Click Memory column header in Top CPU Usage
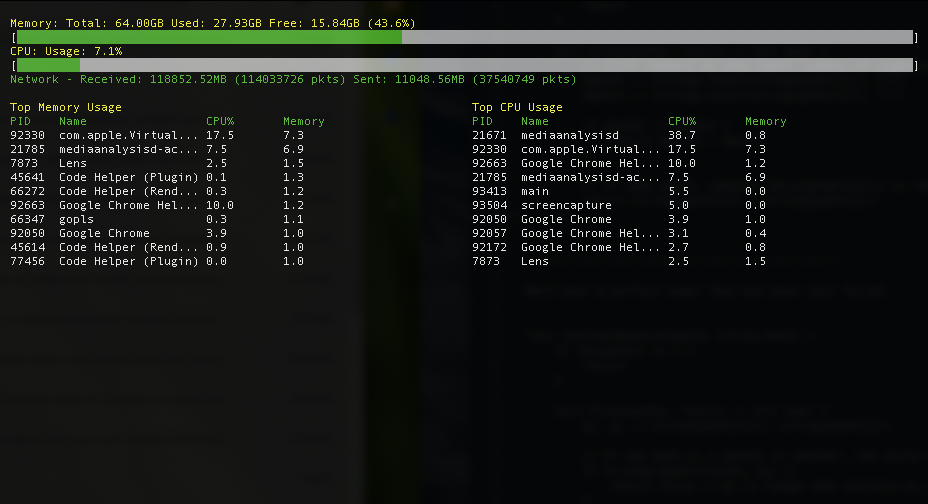This screenshot has height=504, width=928. tap(766, 121)
